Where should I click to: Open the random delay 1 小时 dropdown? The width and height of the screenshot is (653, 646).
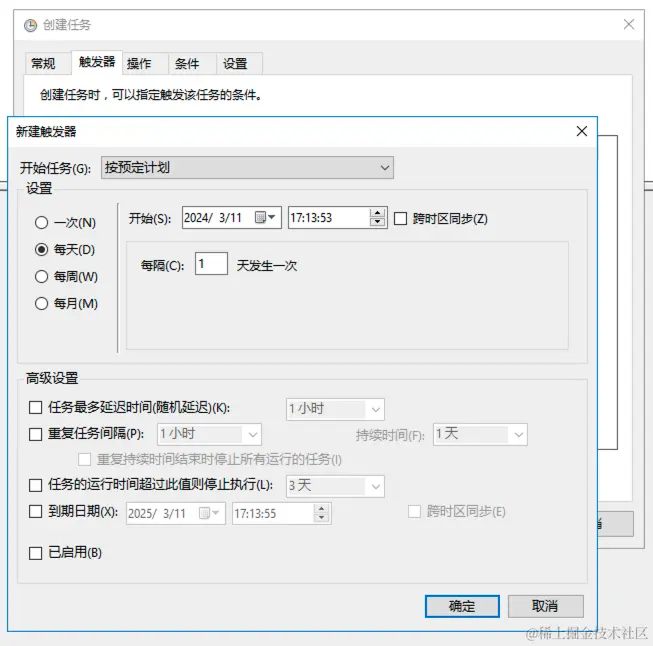(x=335, y=409)
